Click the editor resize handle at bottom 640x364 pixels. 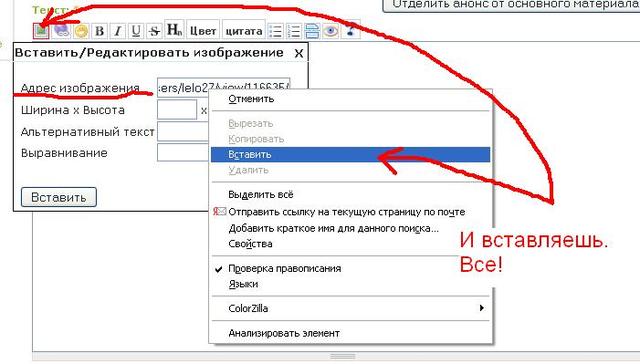coord(342,356)
